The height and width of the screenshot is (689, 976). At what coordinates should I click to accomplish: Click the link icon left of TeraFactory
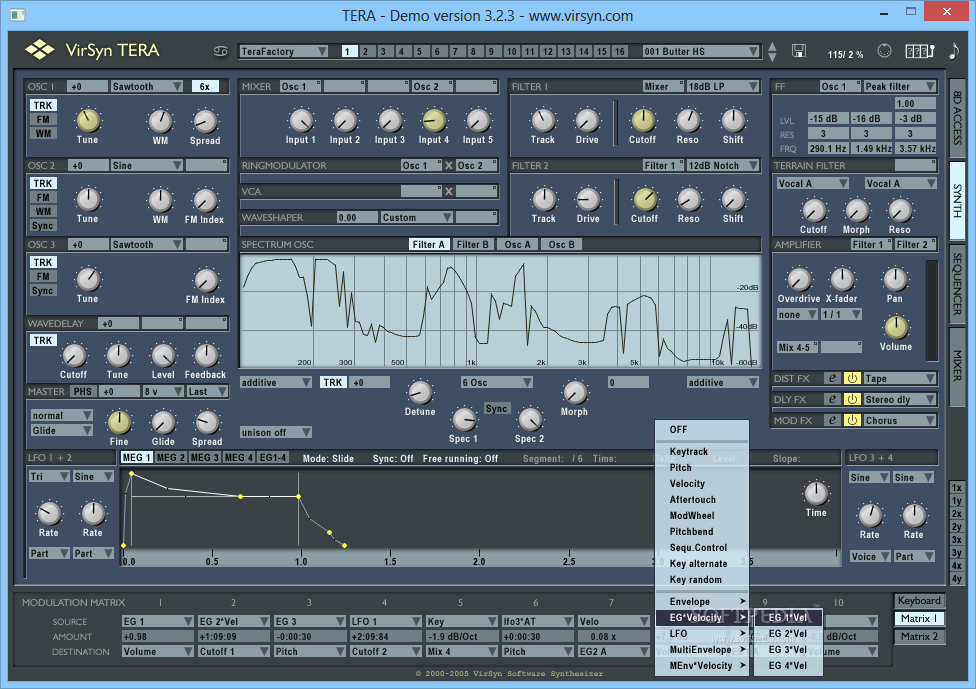click(x=220, y=51)
